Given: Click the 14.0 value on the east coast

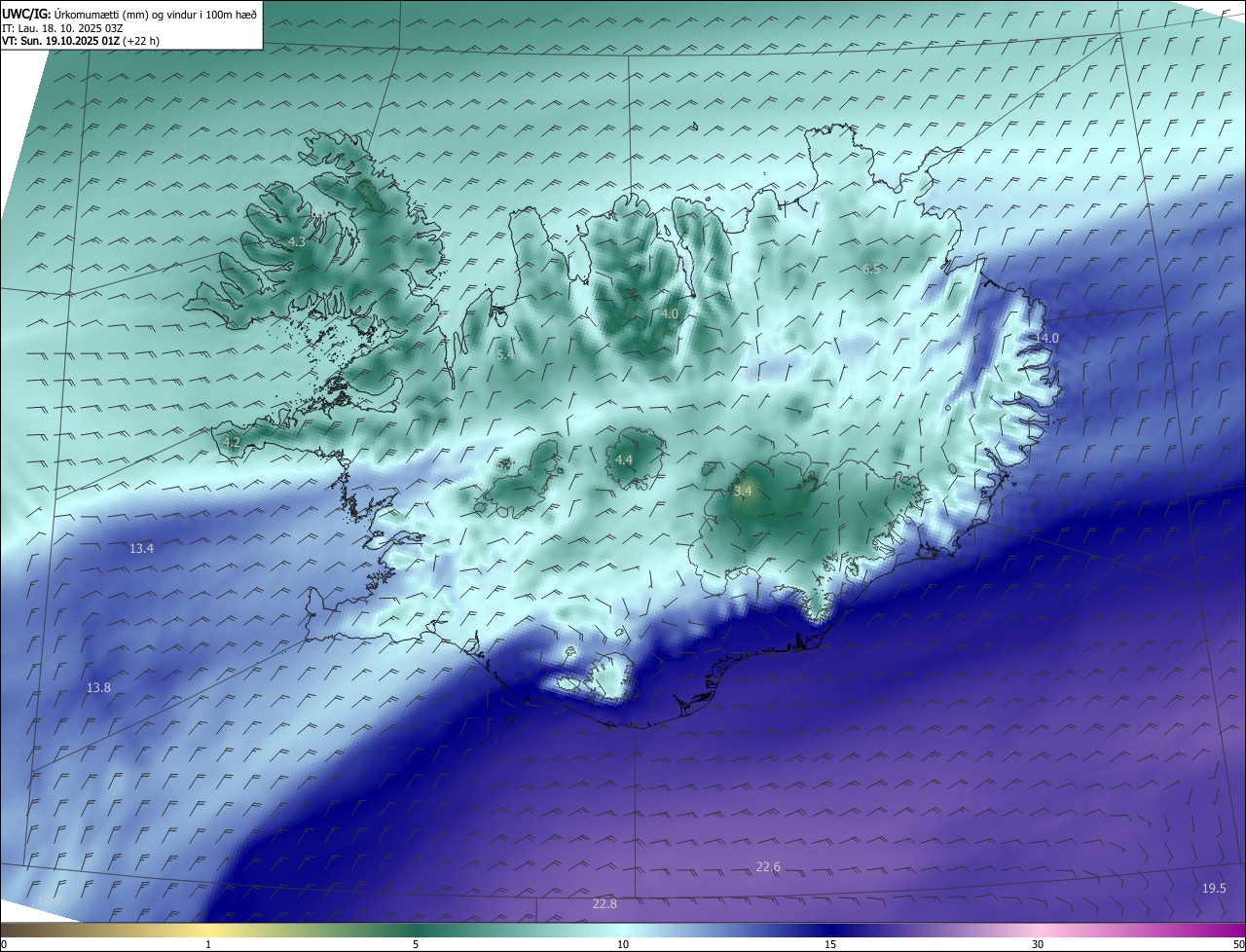Looking at the screenshot, I should [1046, 338].
